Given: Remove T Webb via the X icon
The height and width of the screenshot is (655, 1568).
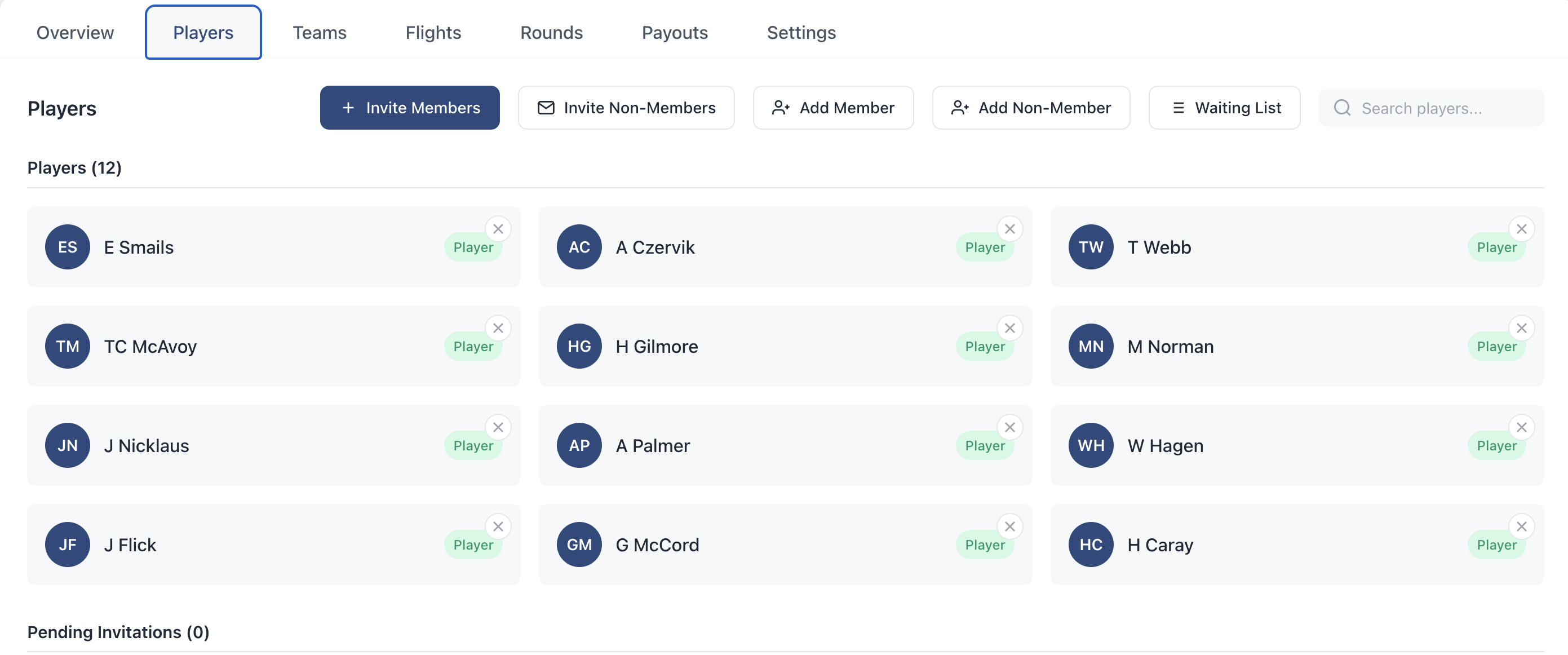Looking at the screenshot, I should click(1521, 229).
